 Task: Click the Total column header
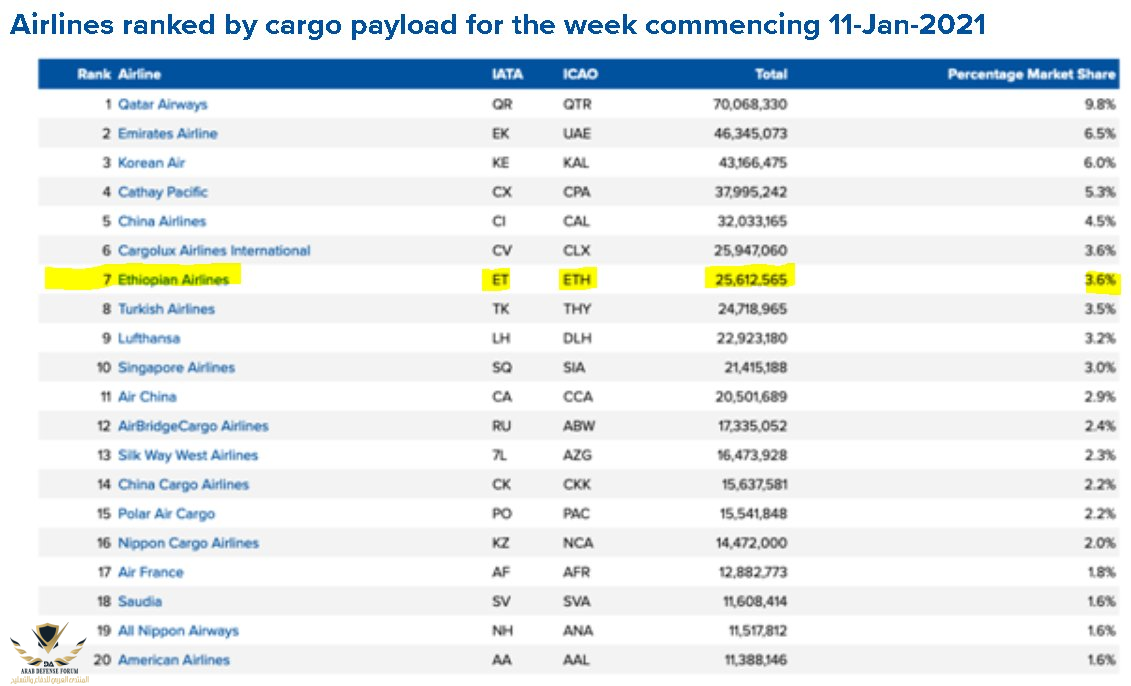(x=771, y=74)
